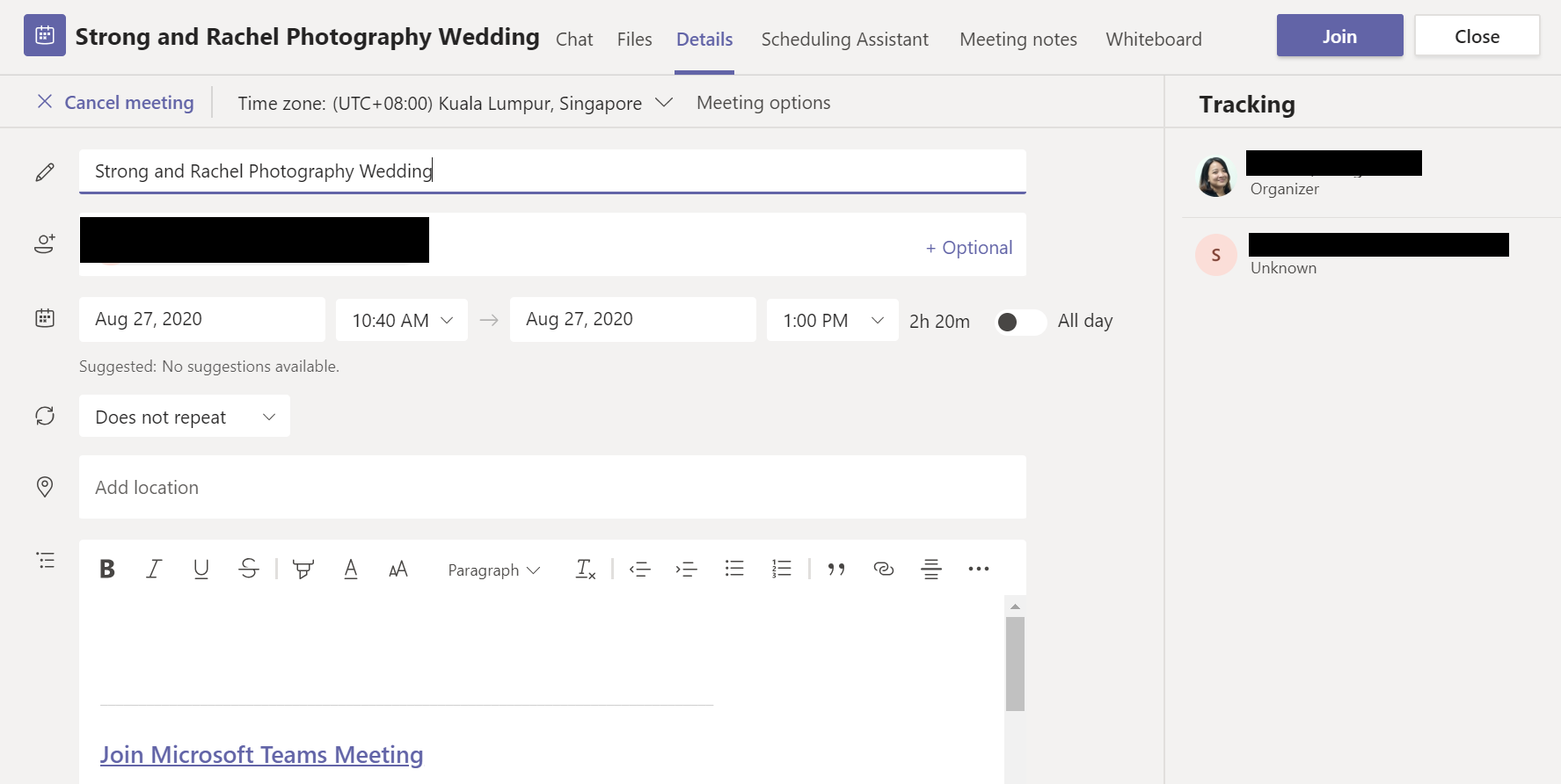Screen dimensions: 1561x784
Task: Open paragraph alignment options
Action: (x=931, y=570)
